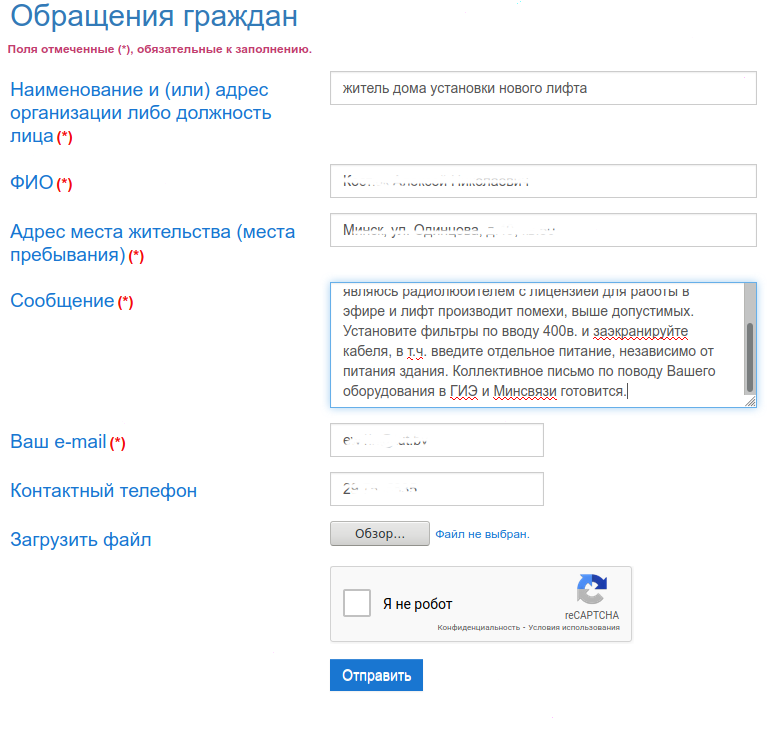Screen dimensions: 775x730
Task: Open the reCAPTCHA "Конфиденциальность" link
Action: pyautogui.click(x=476, y=628)
